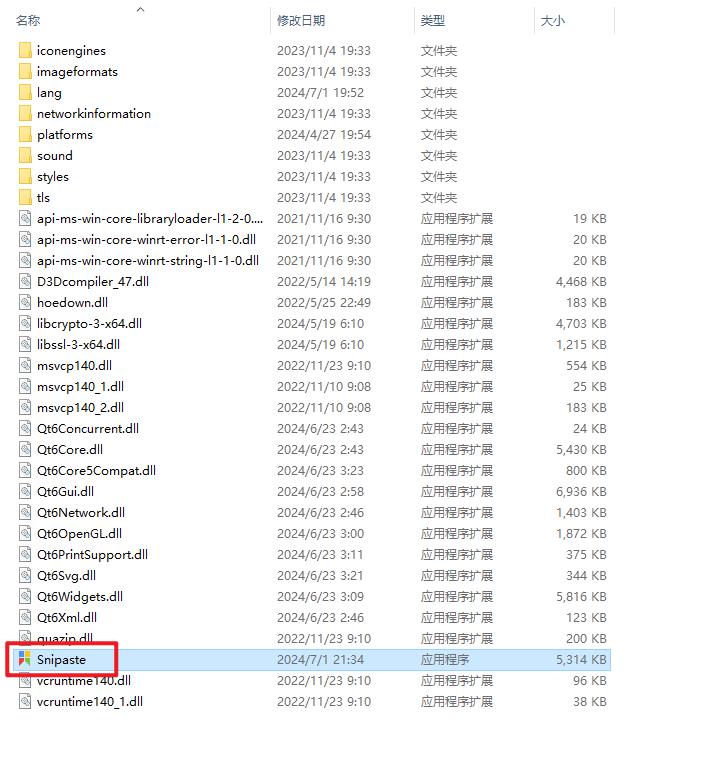Click the msvcp140.dll file icon

(25, 365)
